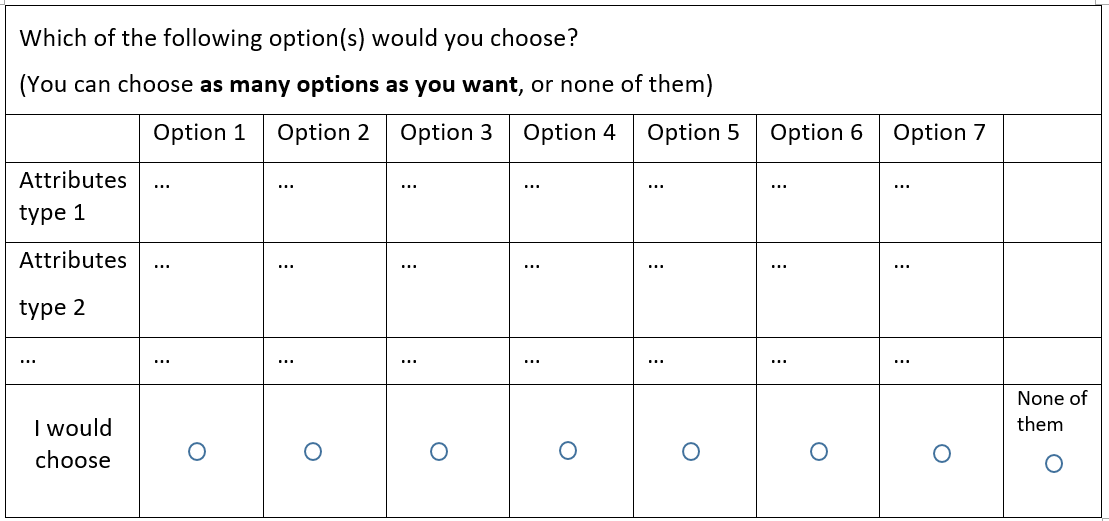Click the Option 1 column header

[199, 133]
